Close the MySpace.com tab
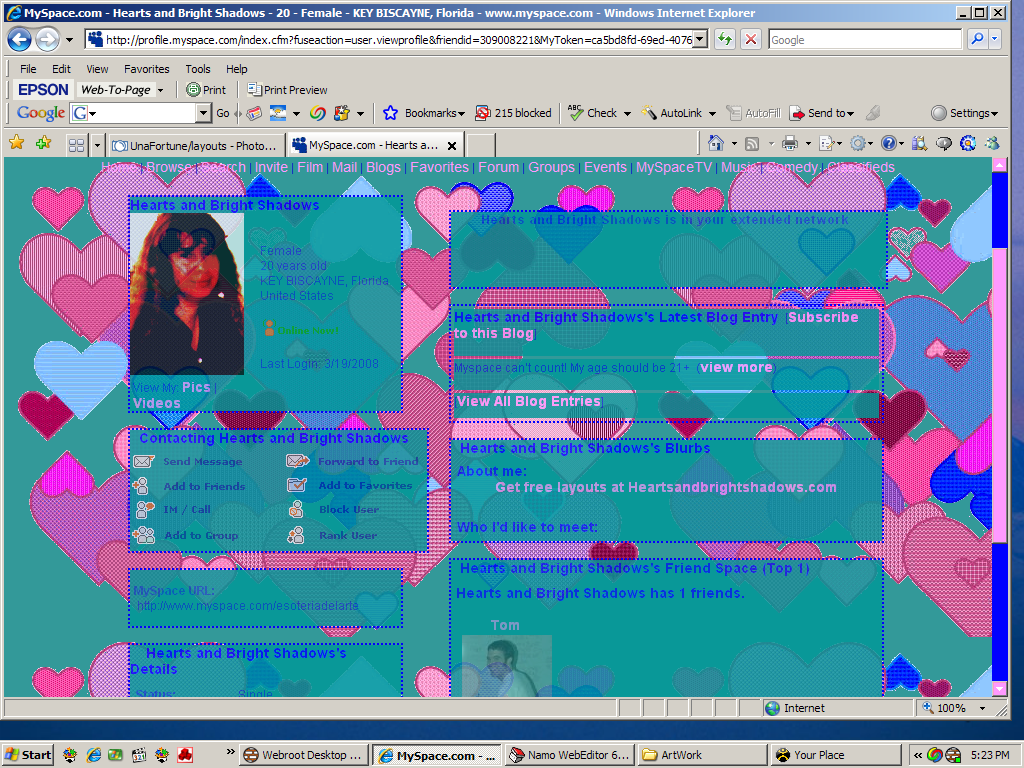This screenshot has width=1024, height=768. 451,146
